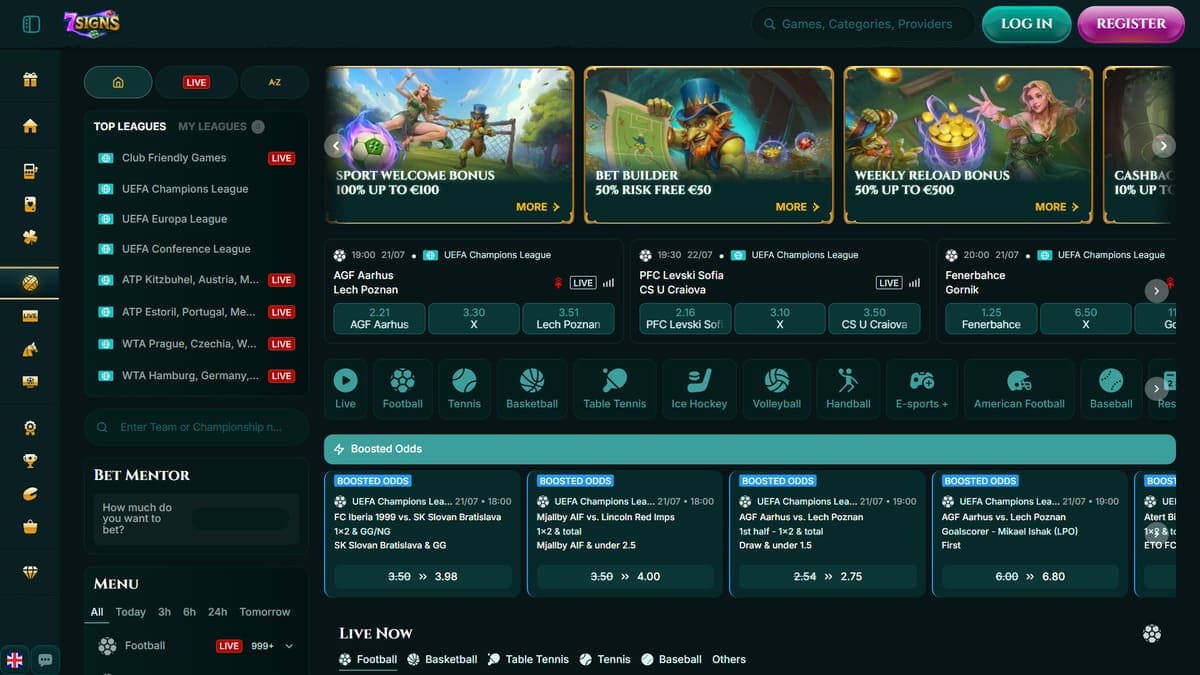Open the slot machine icon in sidebar
Viewport: 1200px width, 675px height.
30,171
